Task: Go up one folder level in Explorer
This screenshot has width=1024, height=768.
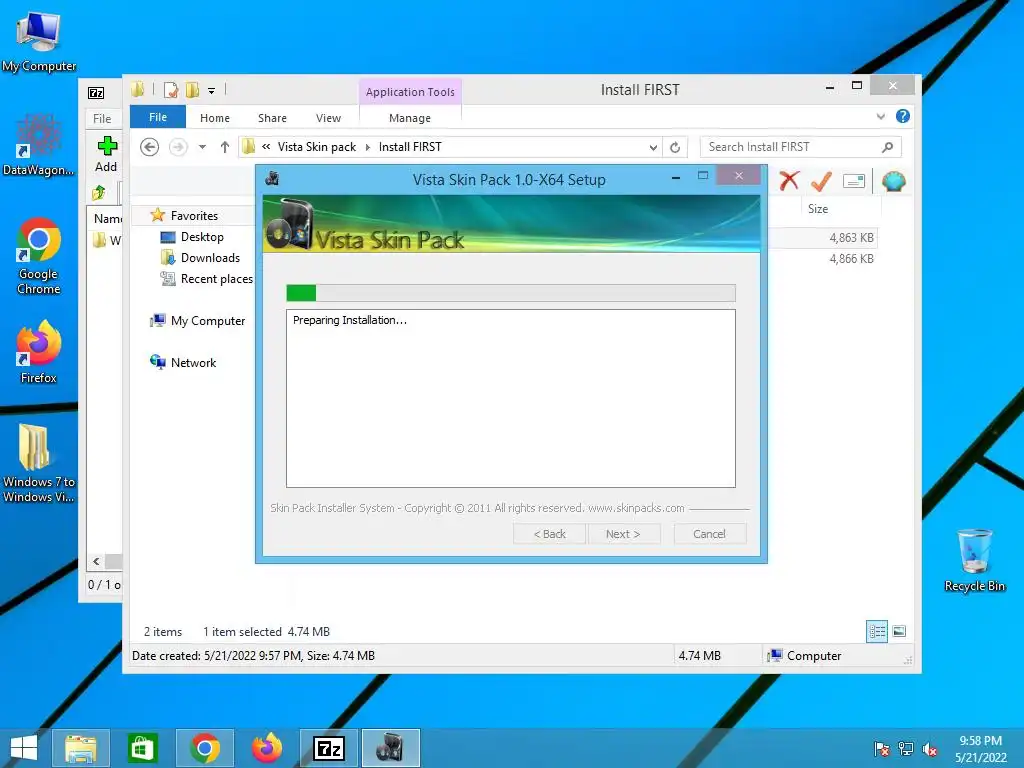Action: point(225,147)
